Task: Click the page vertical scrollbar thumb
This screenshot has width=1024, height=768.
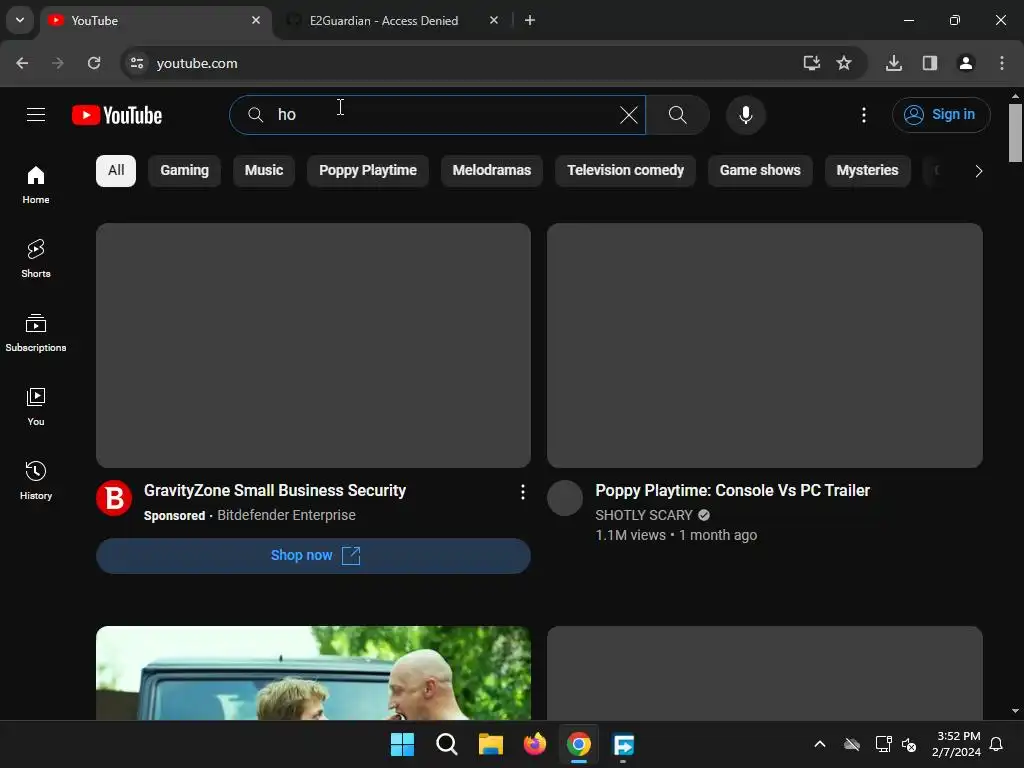Action: (1015, 133)
